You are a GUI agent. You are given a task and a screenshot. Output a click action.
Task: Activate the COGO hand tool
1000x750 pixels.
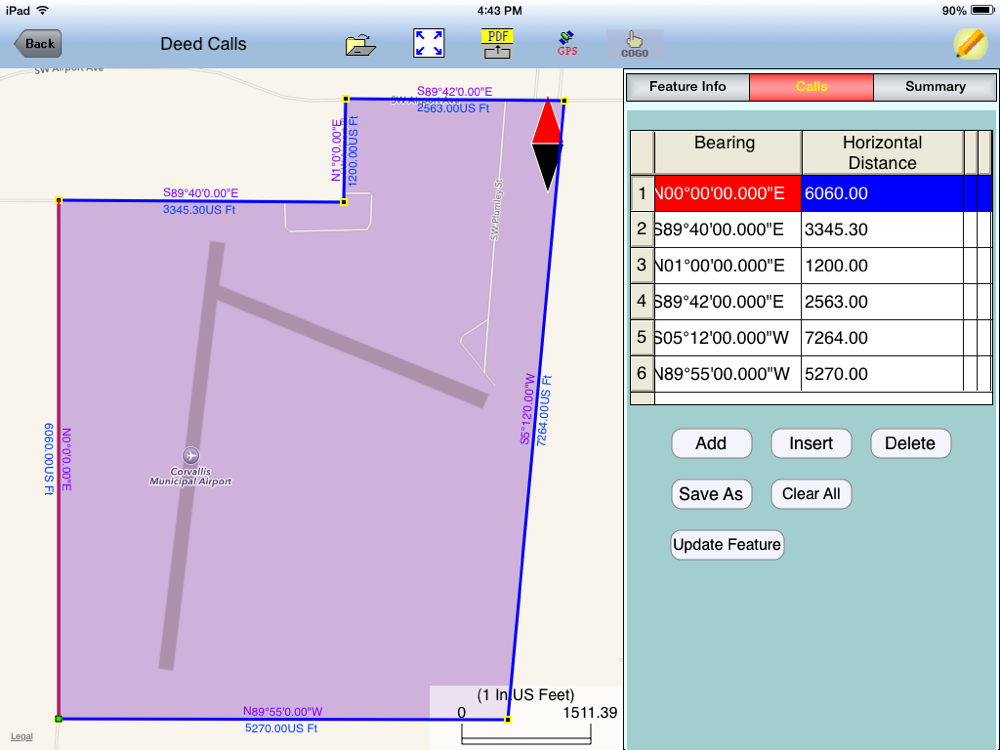pos(635,44)
